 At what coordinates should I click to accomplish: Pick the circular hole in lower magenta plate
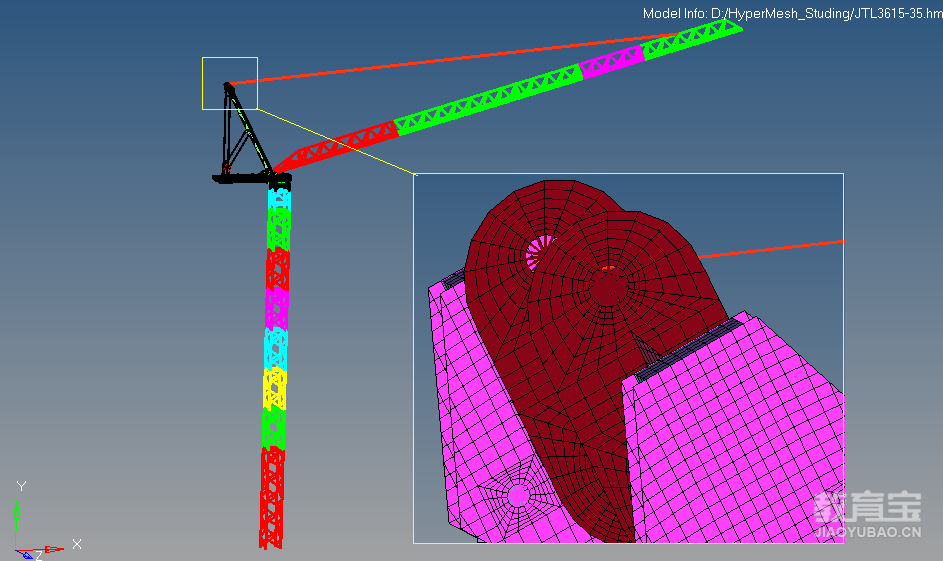coord(518,495)
